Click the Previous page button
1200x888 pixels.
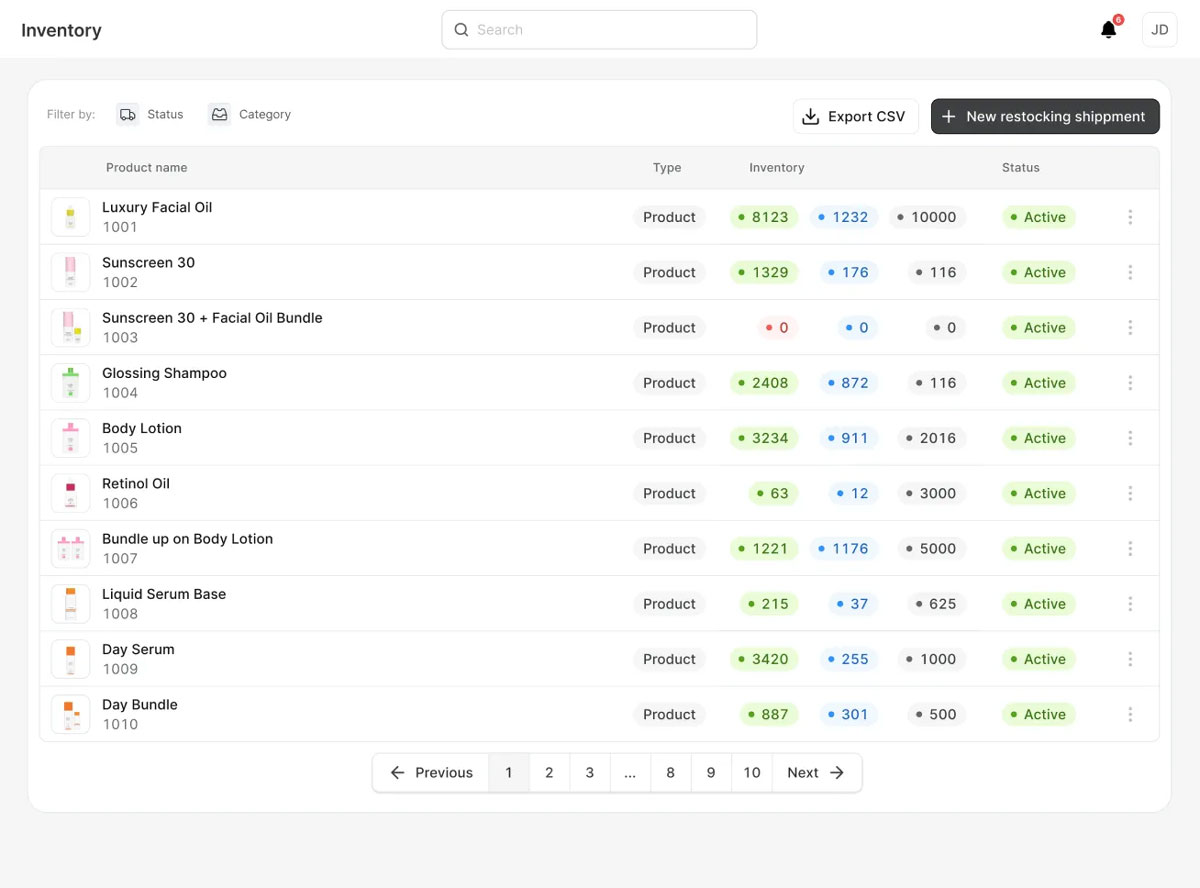pyautogui.click(x=431, y=772)
